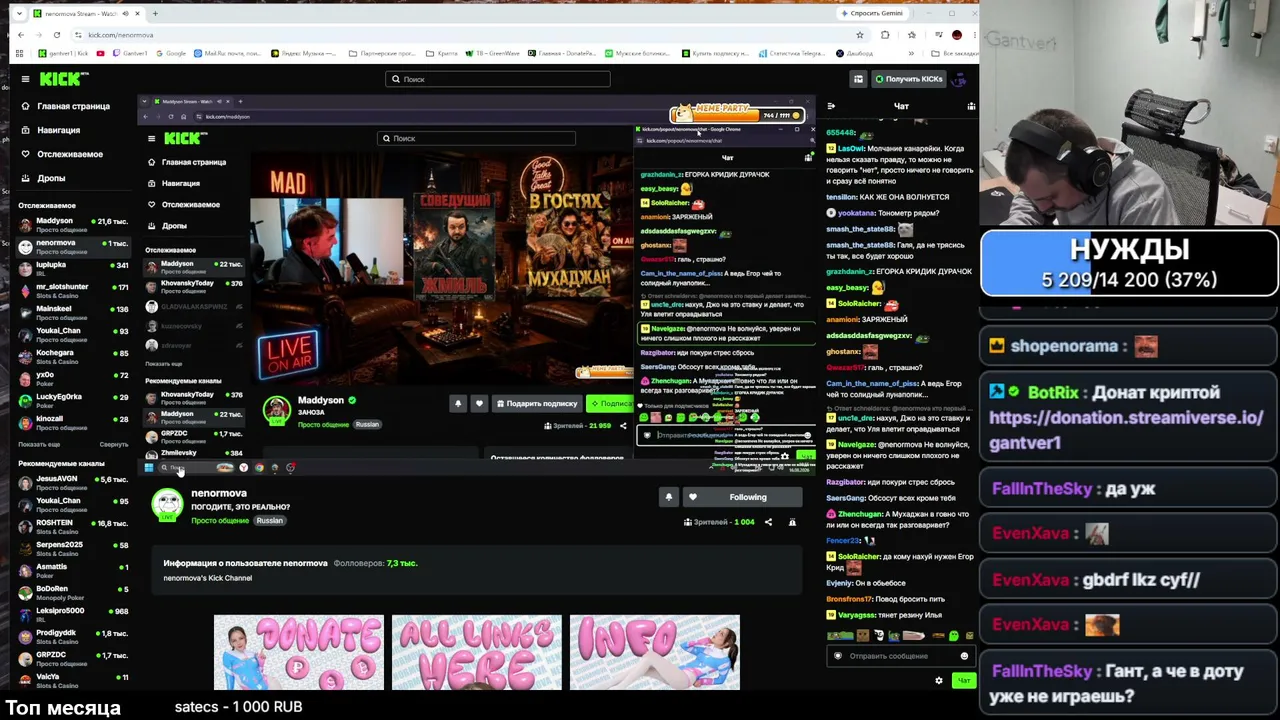Viewport: 1280px width, 720px height.
Task: Open the INFO panel image
Action: (x=654, y=652)
